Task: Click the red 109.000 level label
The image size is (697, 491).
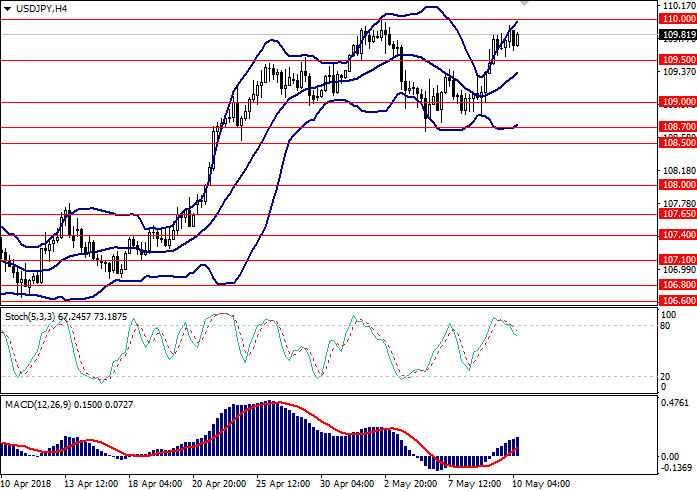Action: point(678,102)
